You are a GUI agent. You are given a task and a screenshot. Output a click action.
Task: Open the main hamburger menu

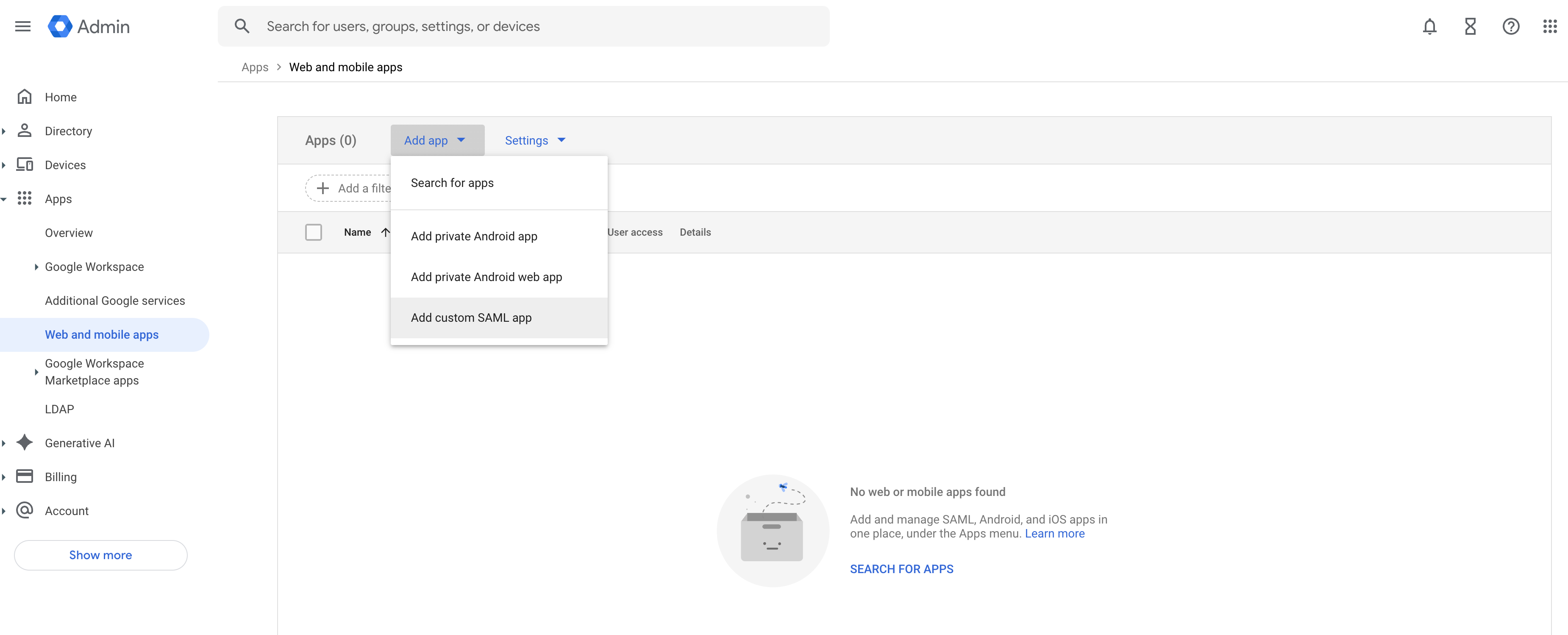(x=22, y=26)
